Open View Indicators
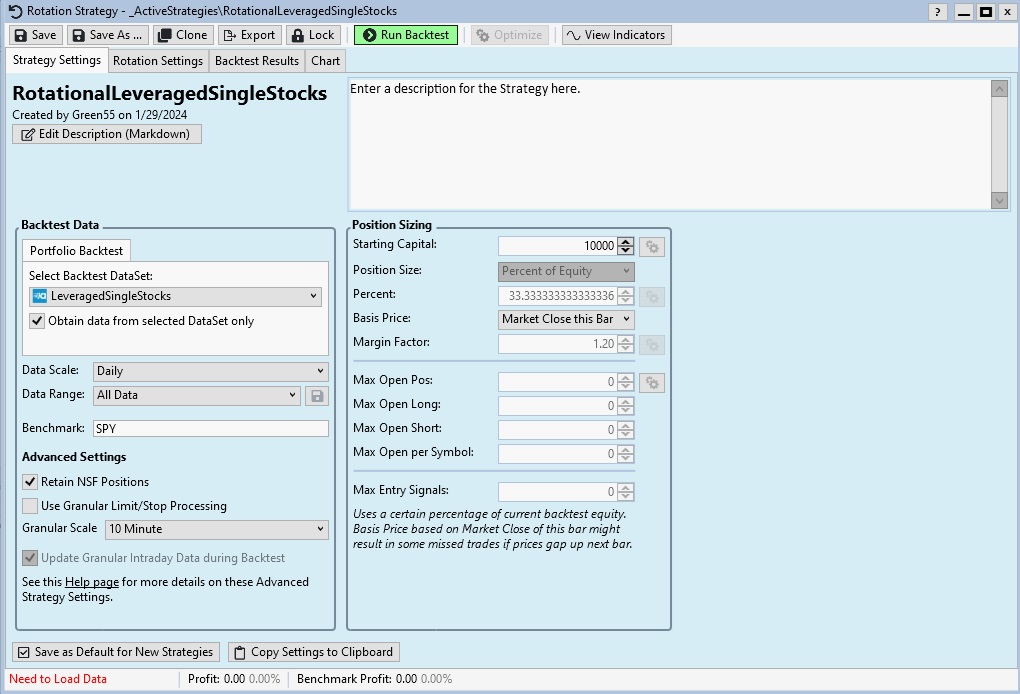 tap(616, 35)
